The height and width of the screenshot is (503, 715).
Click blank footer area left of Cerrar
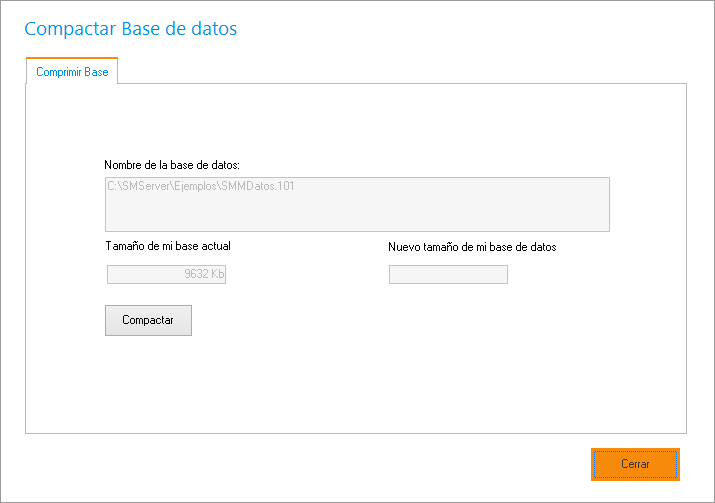tap(300, 465)
